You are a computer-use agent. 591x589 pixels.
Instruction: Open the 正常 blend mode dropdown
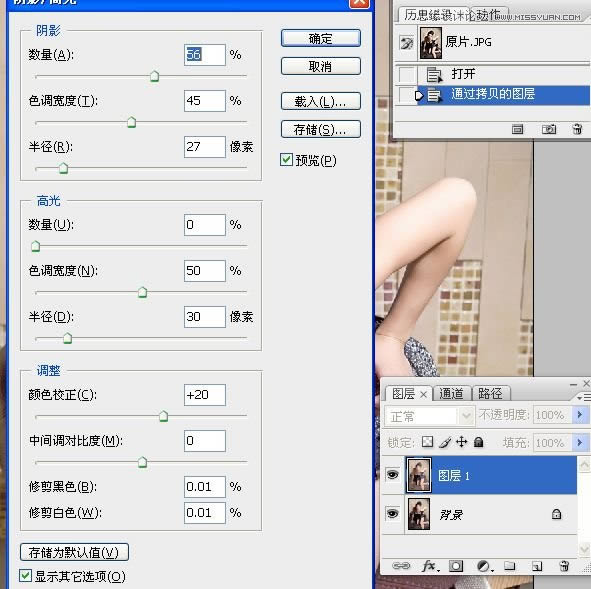click(x=429, y=416)
